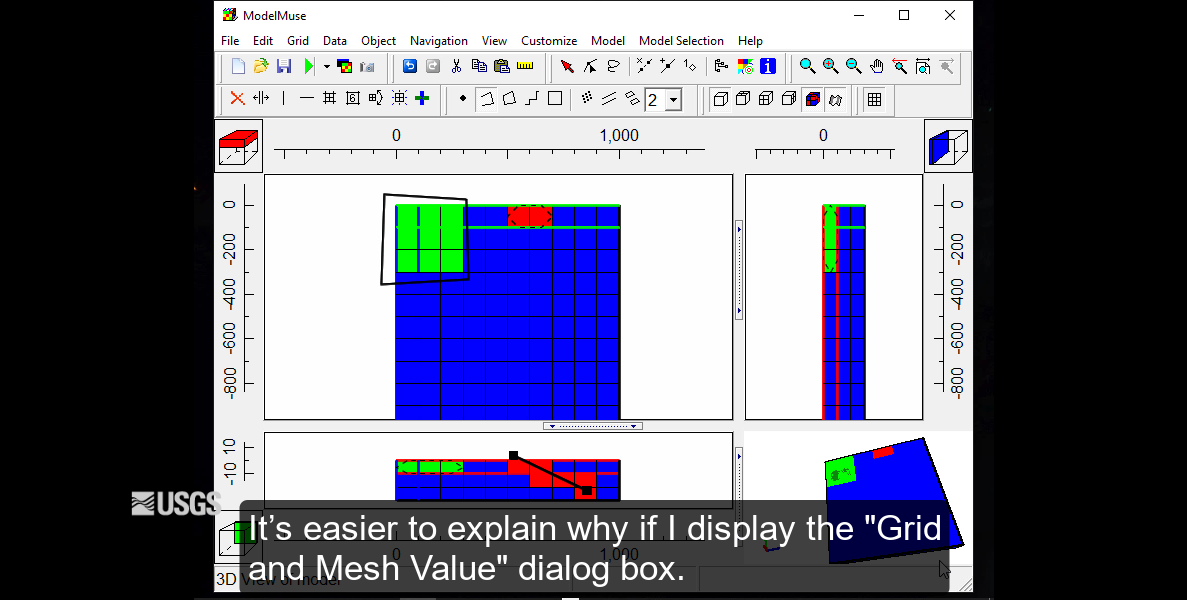
Task: Click the red-topped cube orientation indicator
Action: [238, 144]
